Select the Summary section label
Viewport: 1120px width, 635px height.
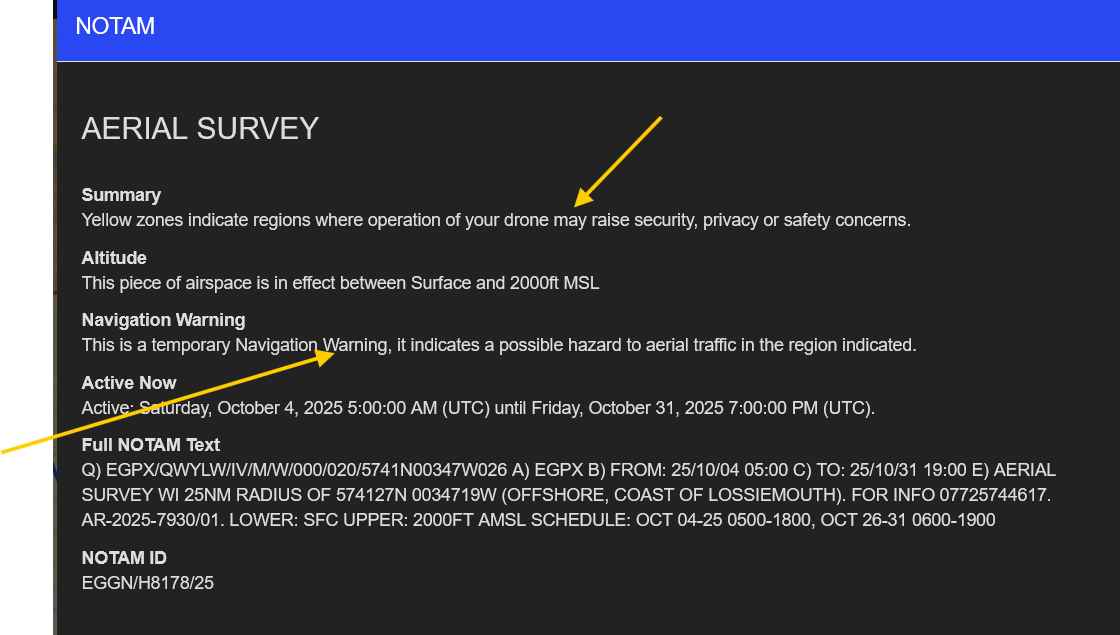pyautogui.click(x=121, y=195)
